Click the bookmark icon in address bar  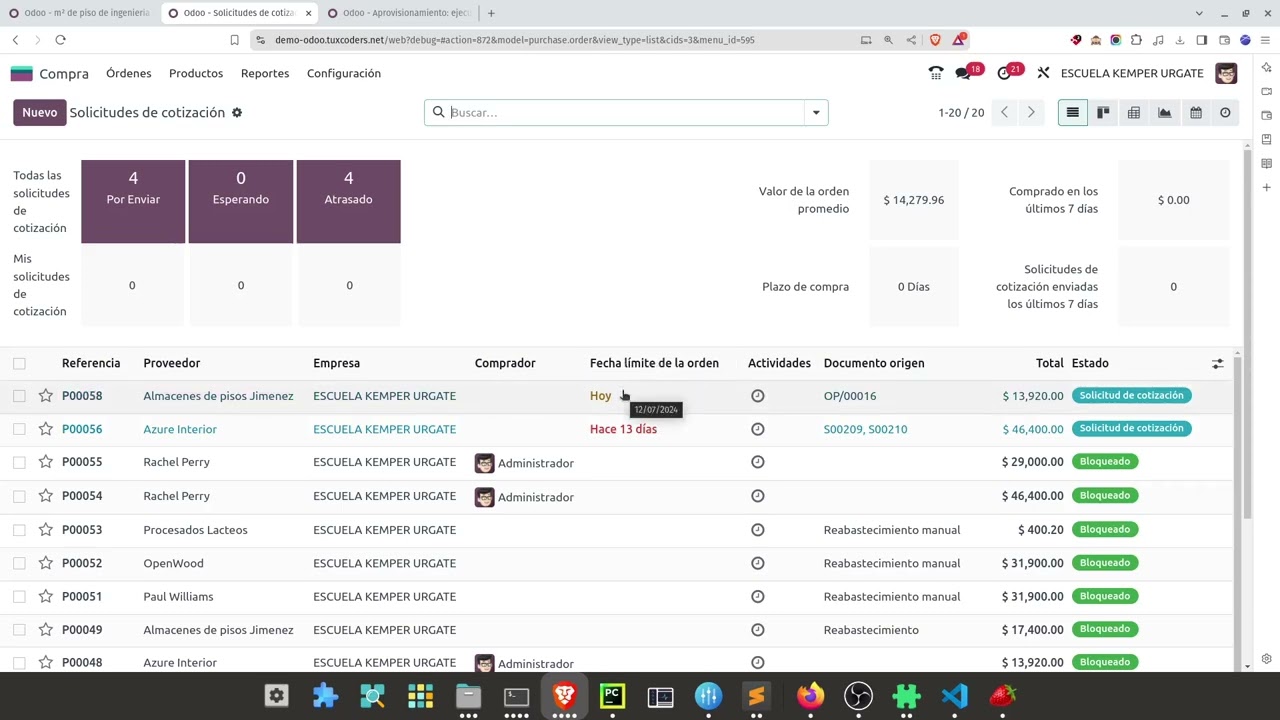pos(234,40)
